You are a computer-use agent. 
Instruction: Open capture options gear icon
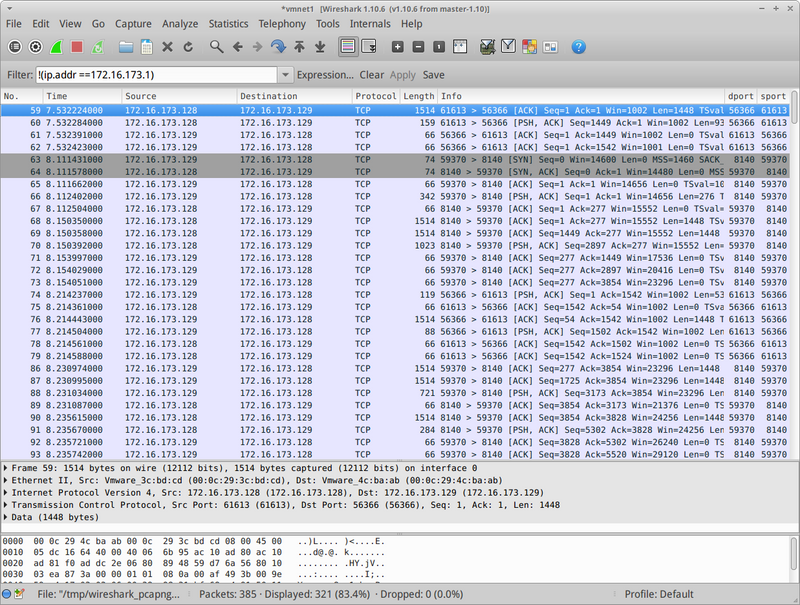point(36,47)
